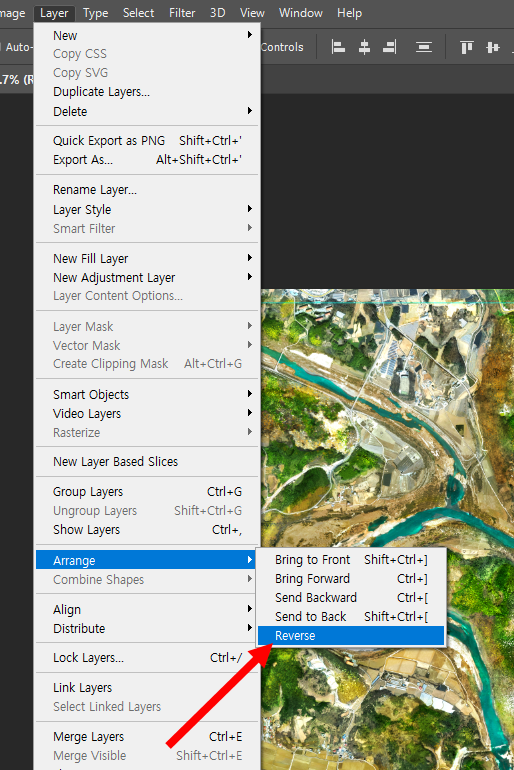Click the Align vertical centers icon

[492, 47]
